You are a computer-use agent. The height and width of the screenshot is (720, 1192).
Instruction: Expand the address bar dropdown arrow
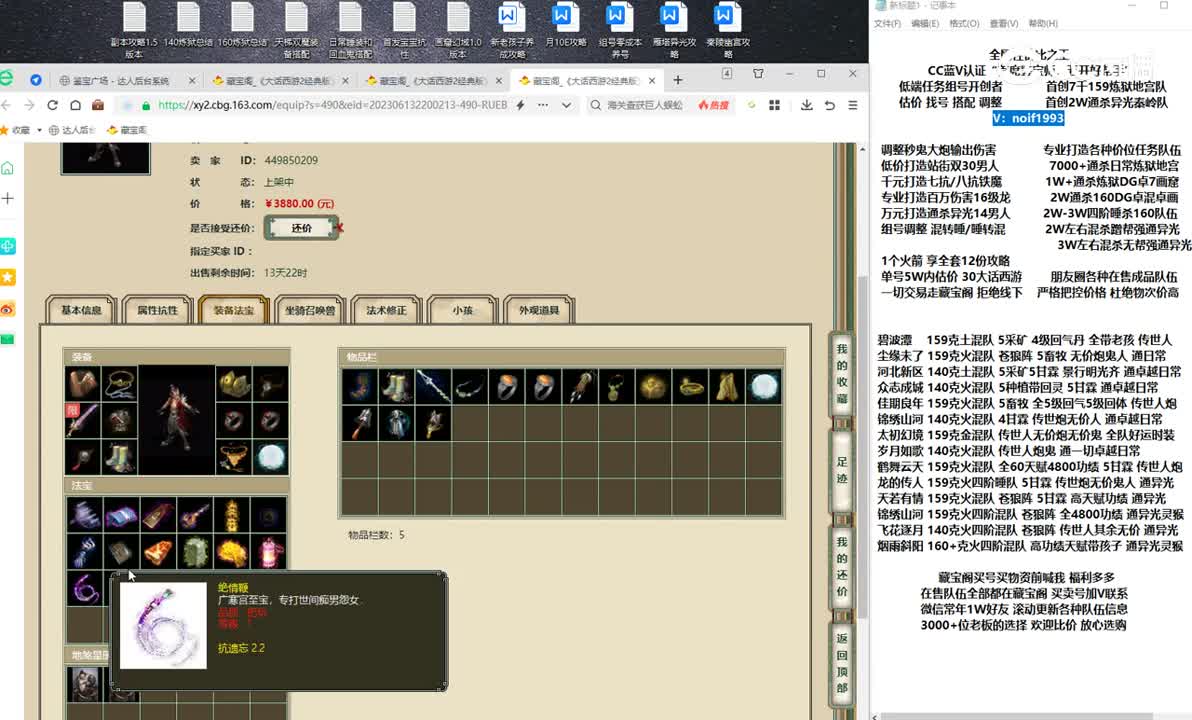point(566,105)
